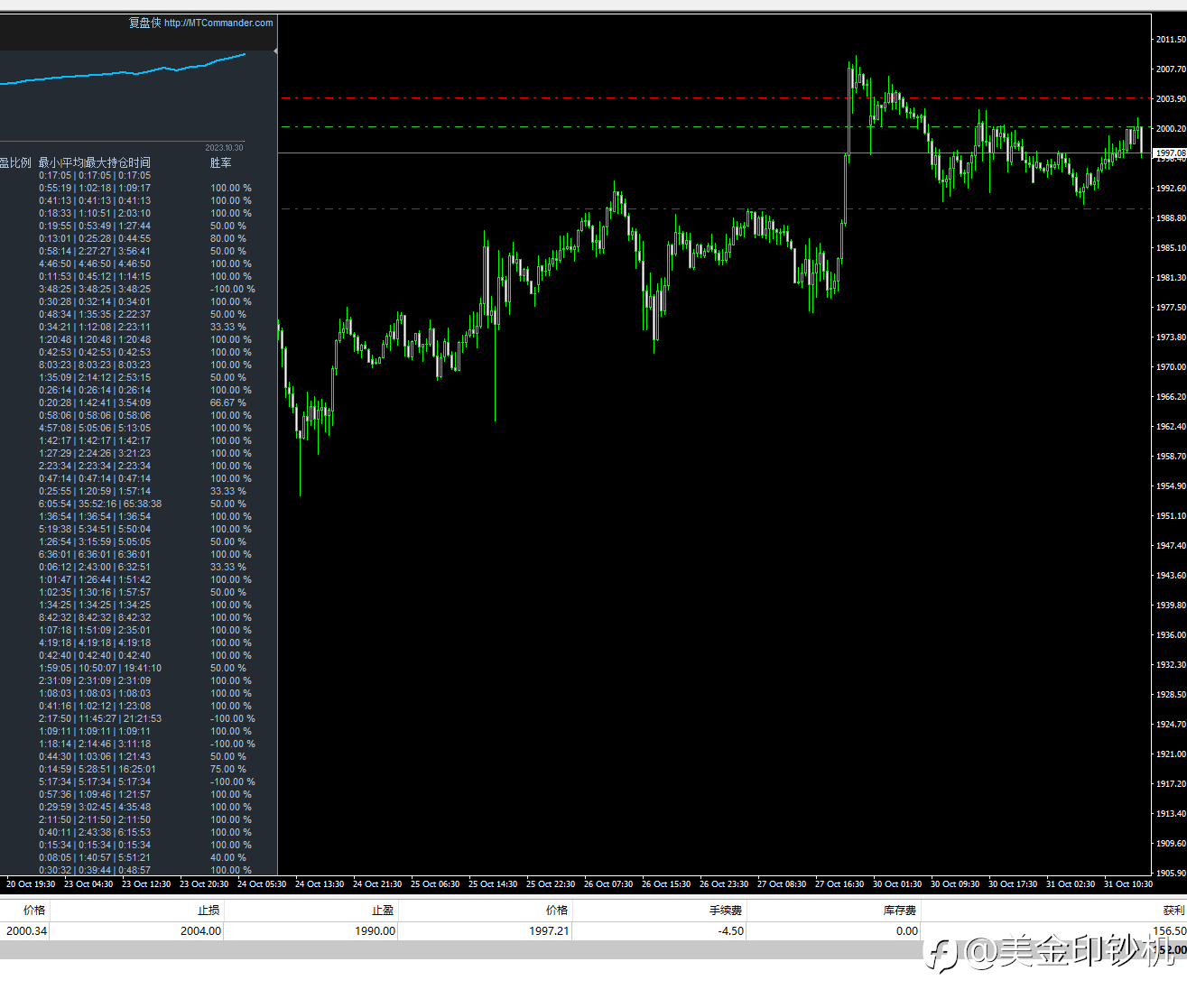
Task: Click the 1951.10 price axis label
Action: pyautogui.click(x=1171, y=515)
